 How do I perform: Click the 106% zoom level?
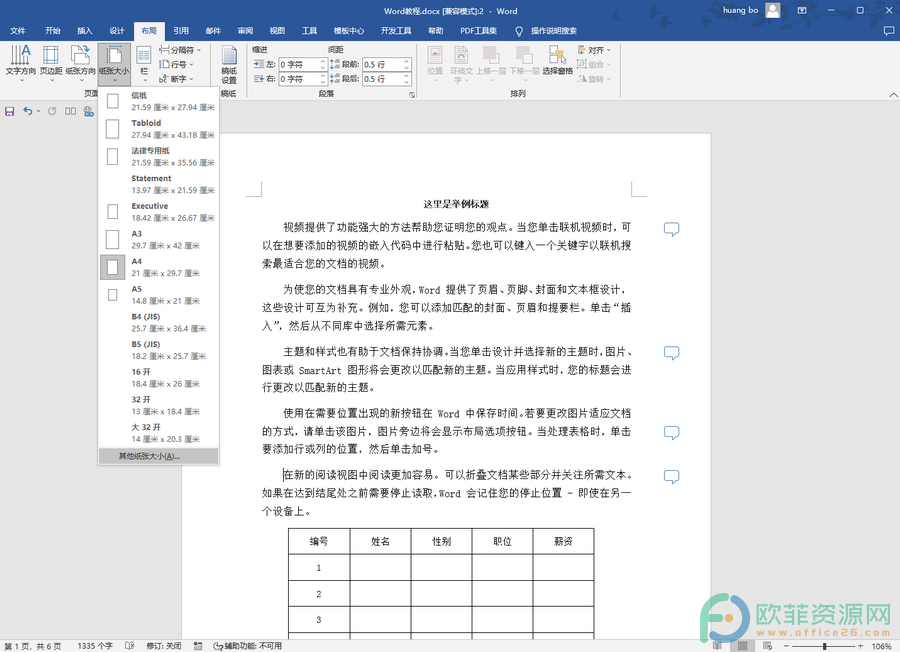[881, 646]
